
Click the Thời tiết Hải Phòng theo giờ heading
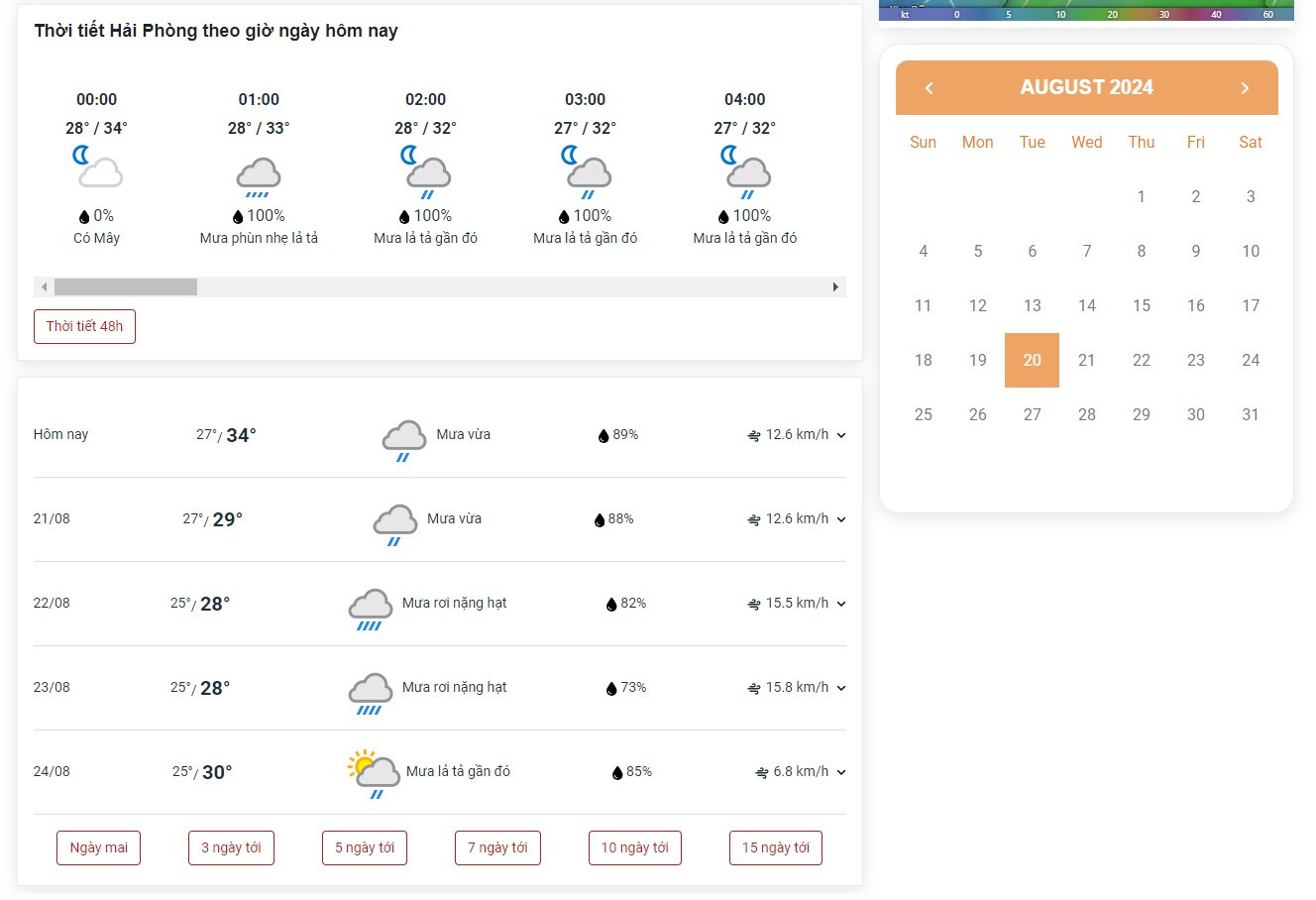(216, 31)
